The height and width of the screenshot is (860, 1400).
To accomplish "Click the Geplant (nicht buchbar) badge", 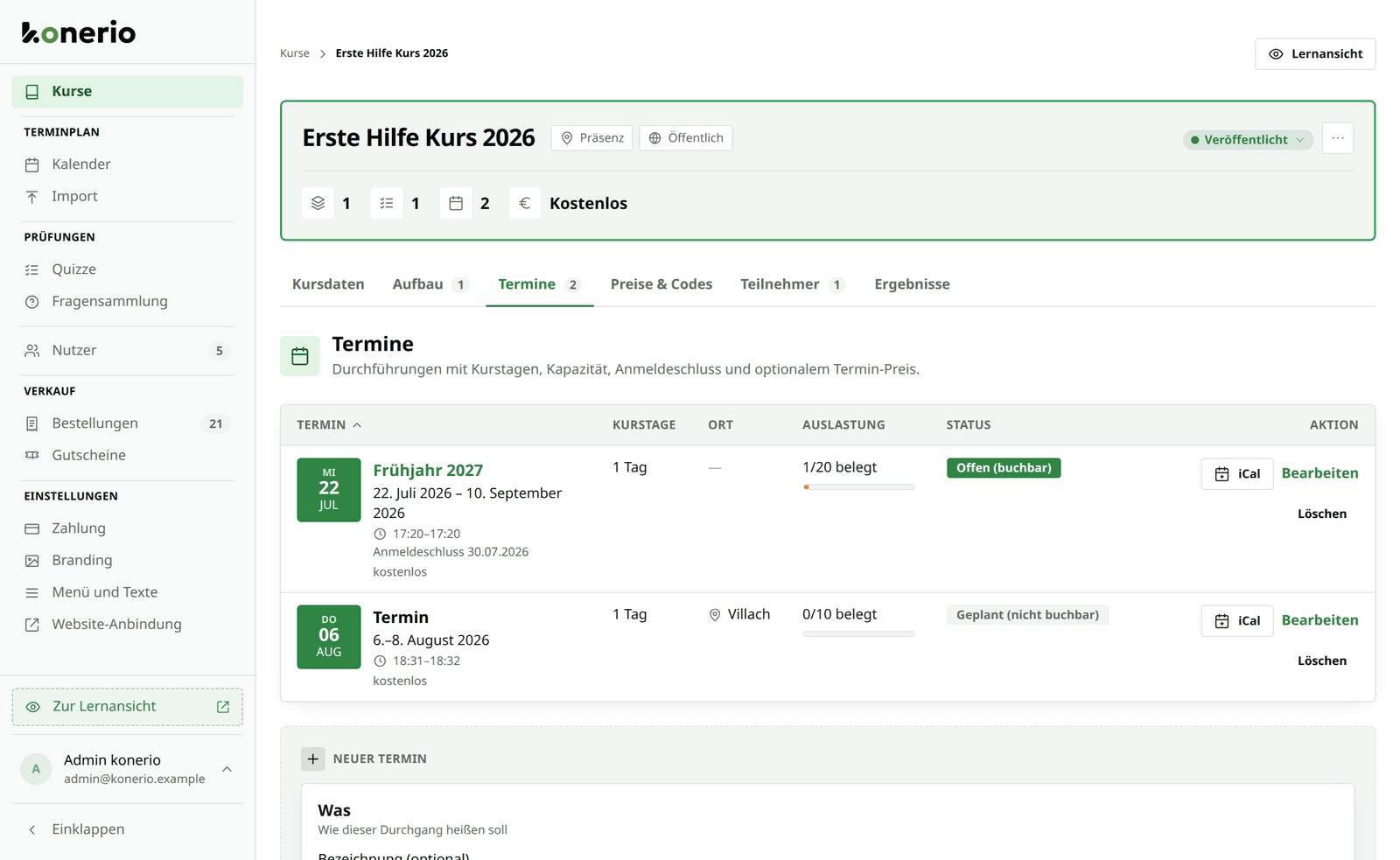I will click(x=1027, y=615).
